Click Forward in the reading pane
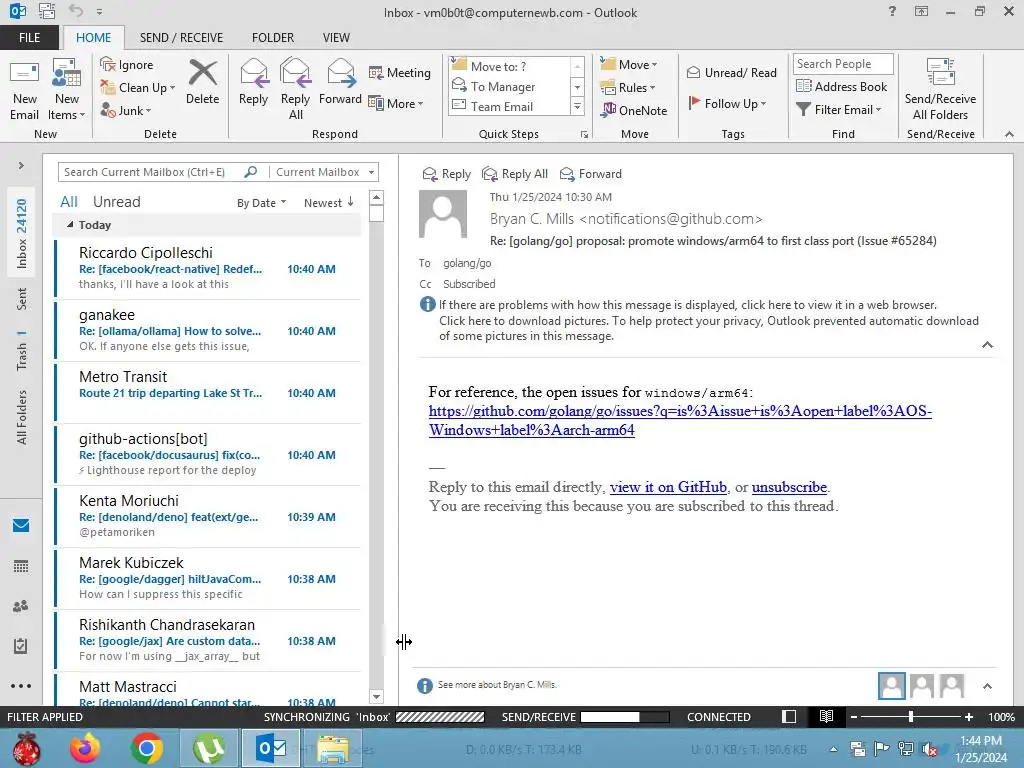Screen dimensions: 1024x768 point(591,174)
